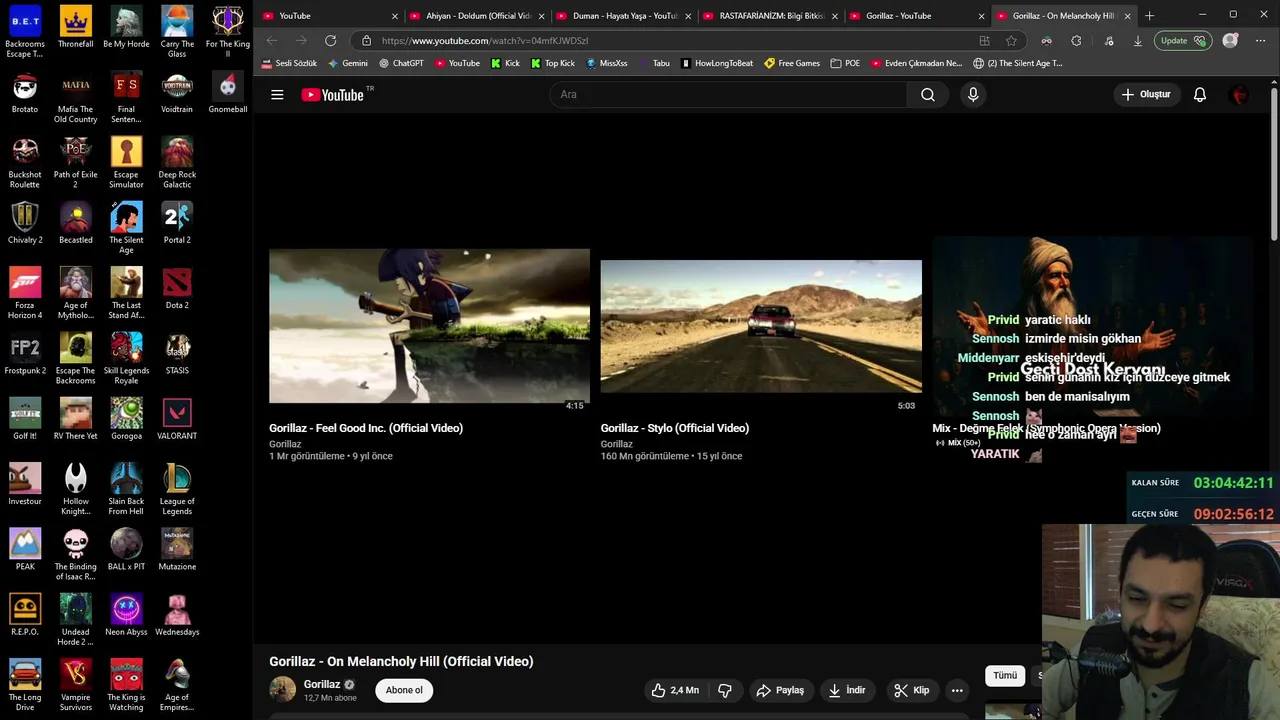Open Free Games bookmark
1280x720 pixels.
[792, 63]
